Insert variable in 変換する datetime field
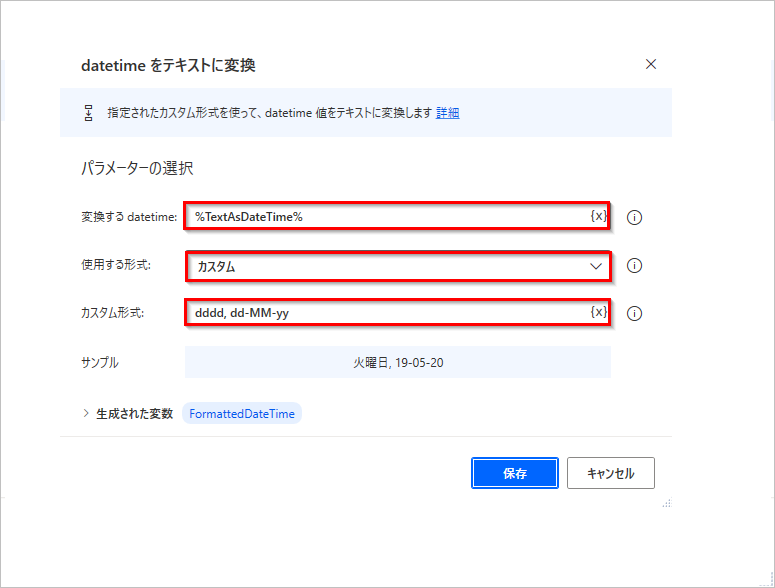 coord(598,216)
